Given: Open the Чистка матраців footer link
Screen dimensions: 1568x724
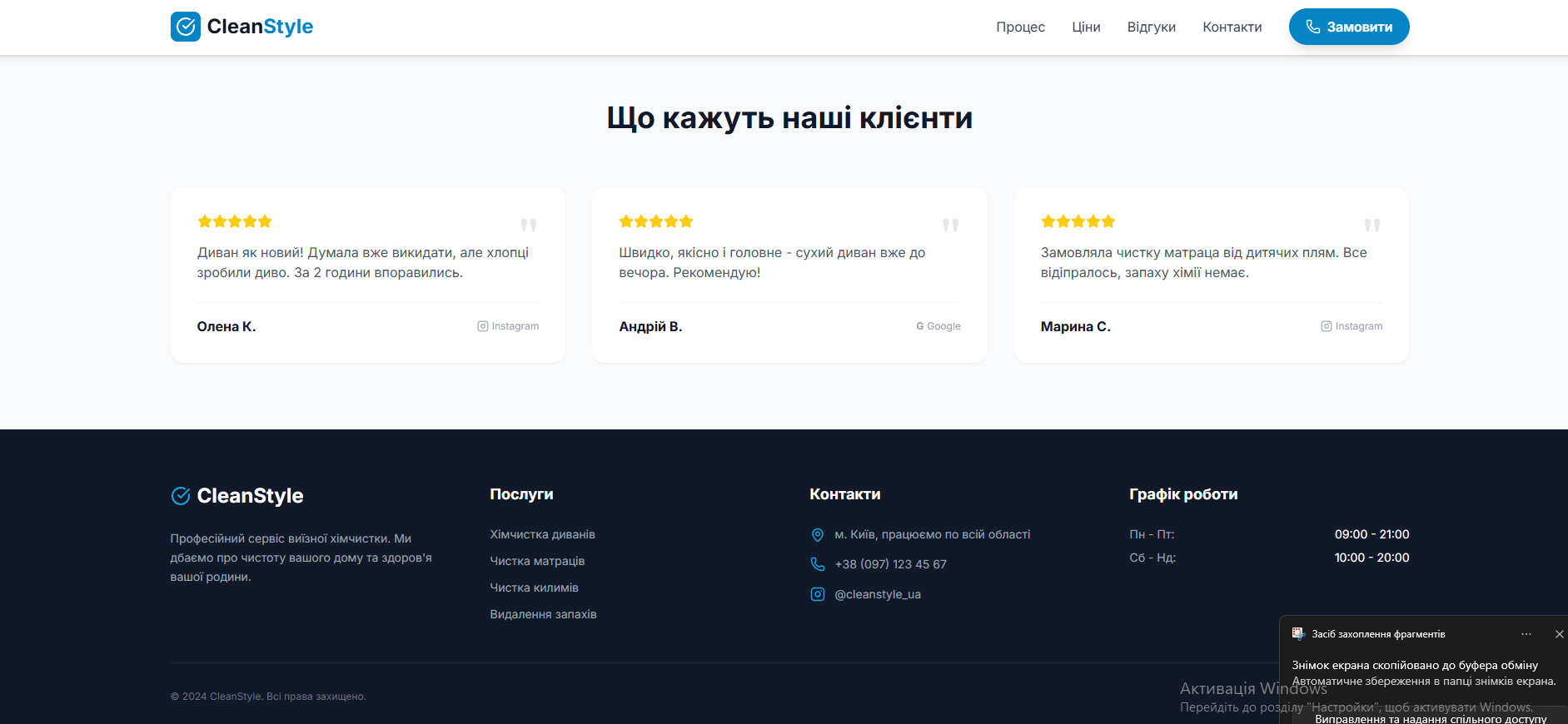Looking at the screenshot, I should [x=537, y=561].
